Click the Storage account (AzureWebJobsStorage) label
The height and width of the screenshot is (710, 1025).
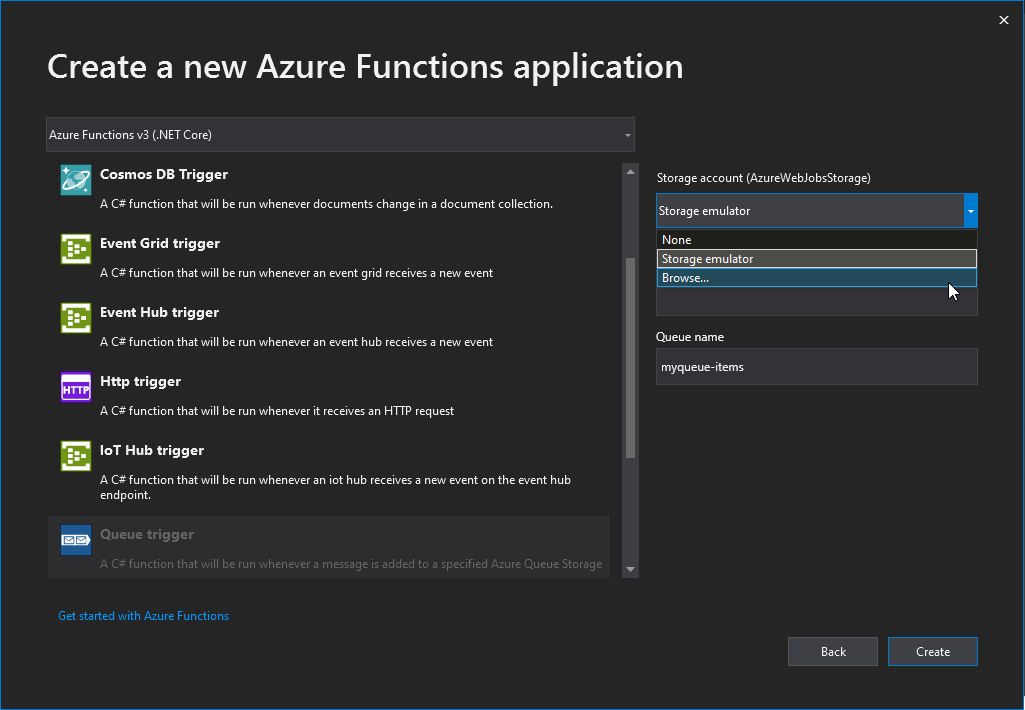764,178
